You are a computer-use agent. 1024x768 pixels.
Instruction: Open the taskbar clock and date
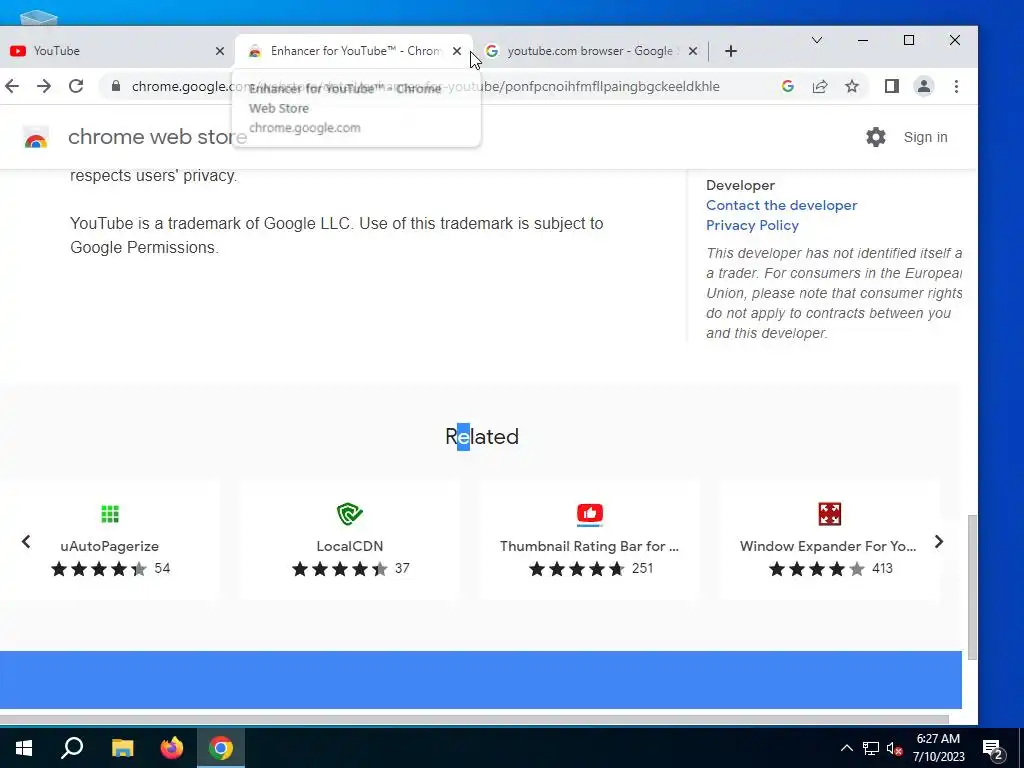pyautogui.click(x=938, y=748)
